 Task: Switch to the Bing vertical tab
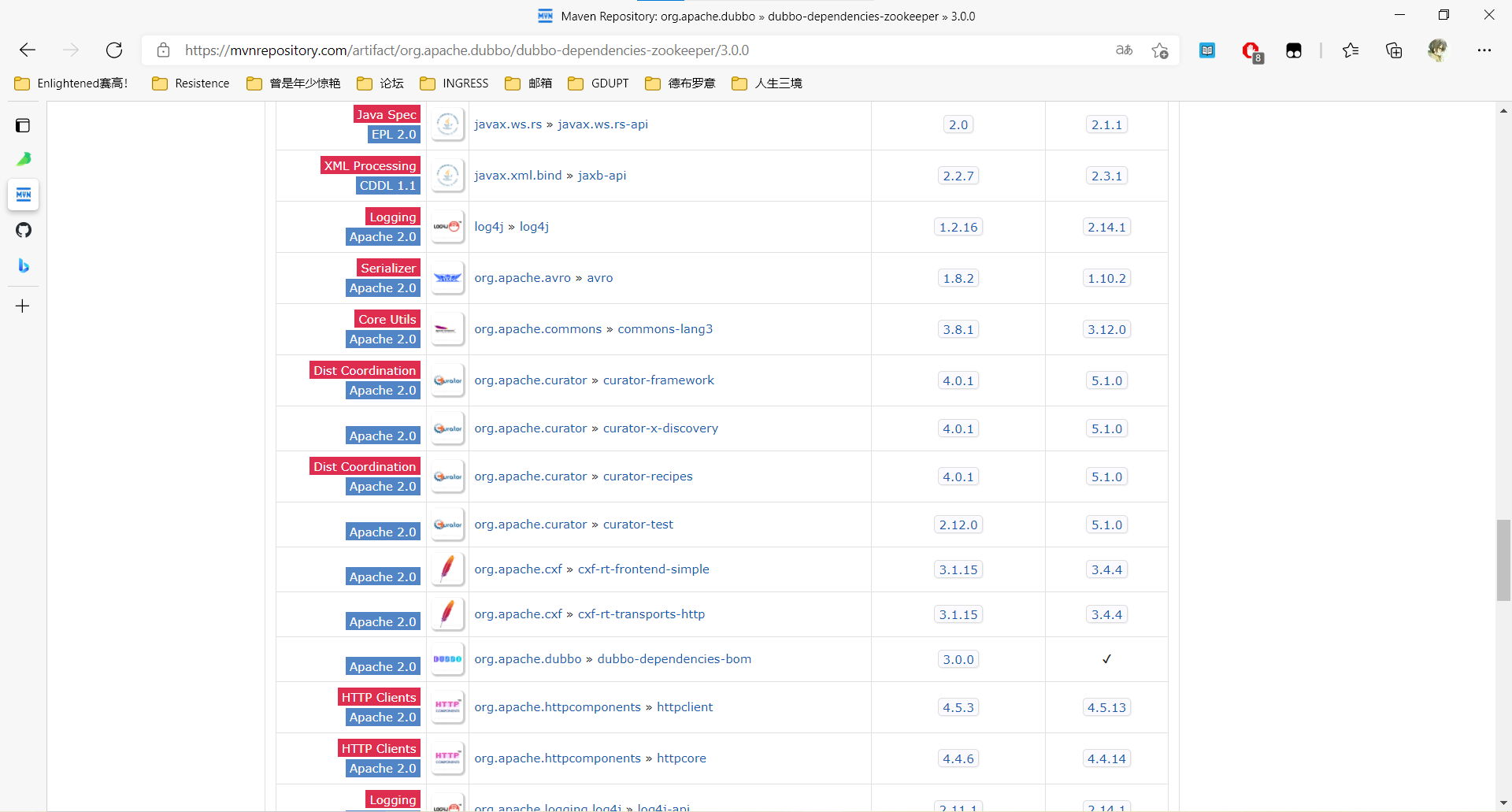pos(24,266)
